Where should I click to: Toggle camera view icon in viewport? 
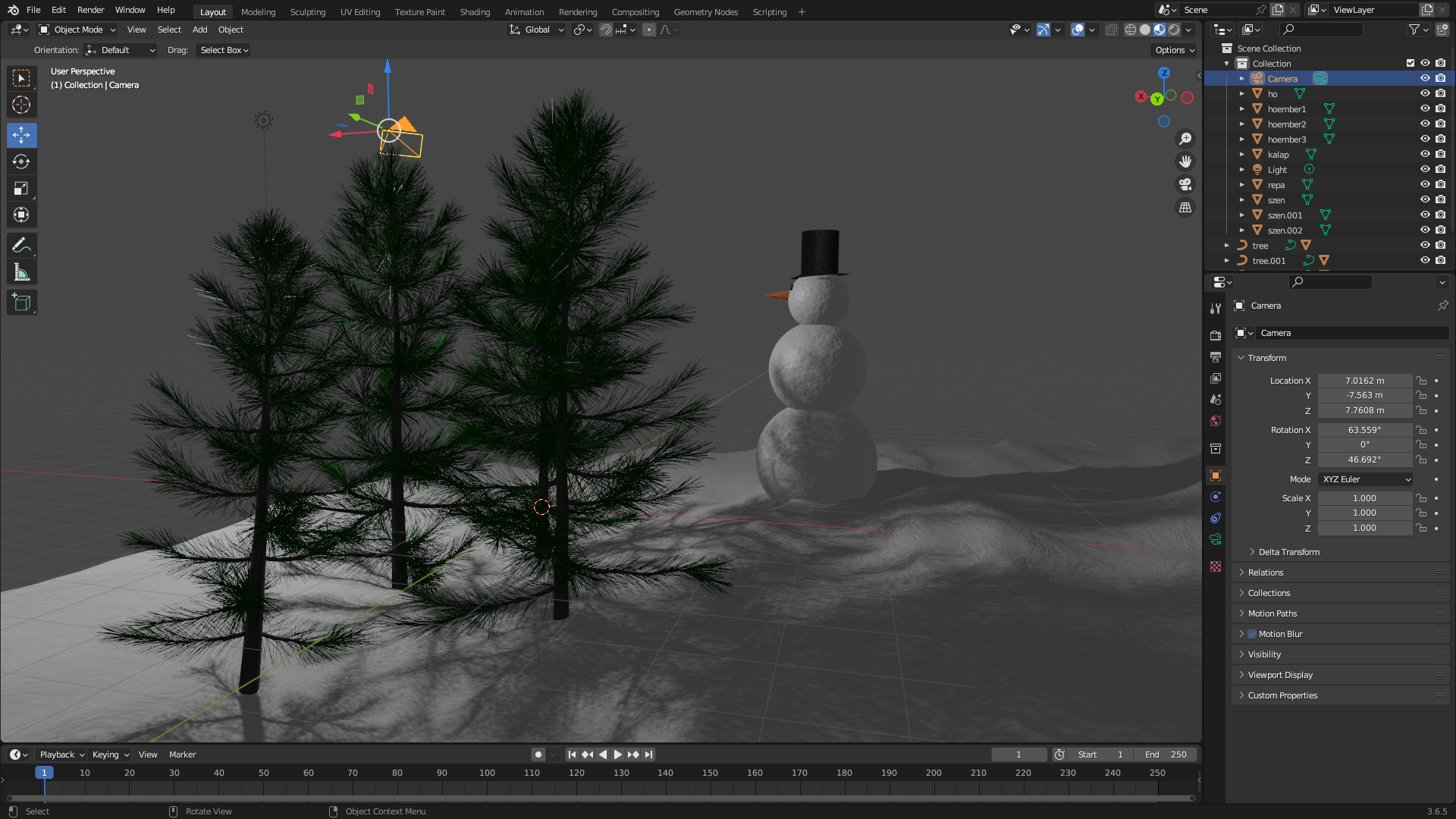tap(1185, 184)
